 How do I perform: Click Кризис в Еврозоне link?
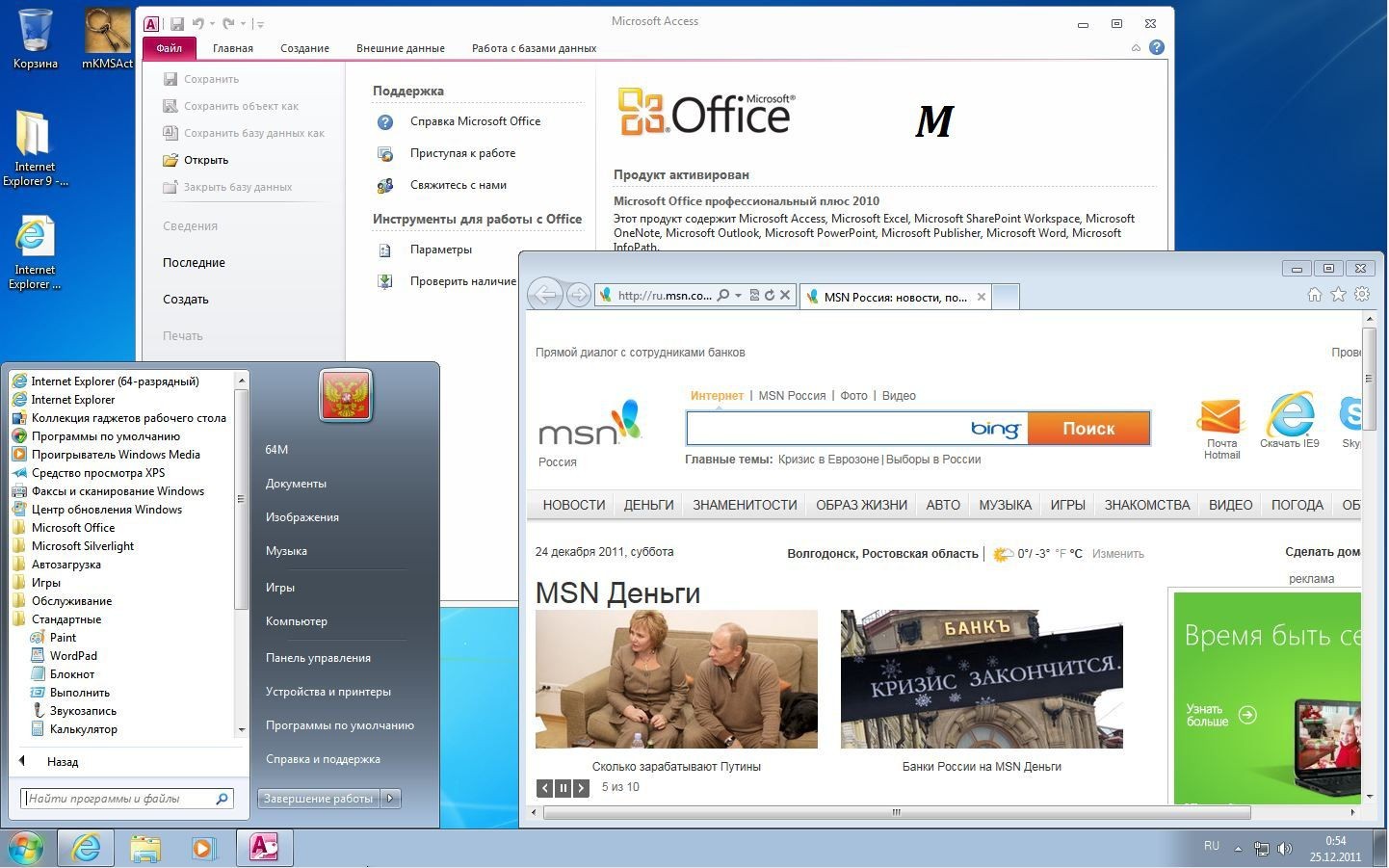coord(828,460)
